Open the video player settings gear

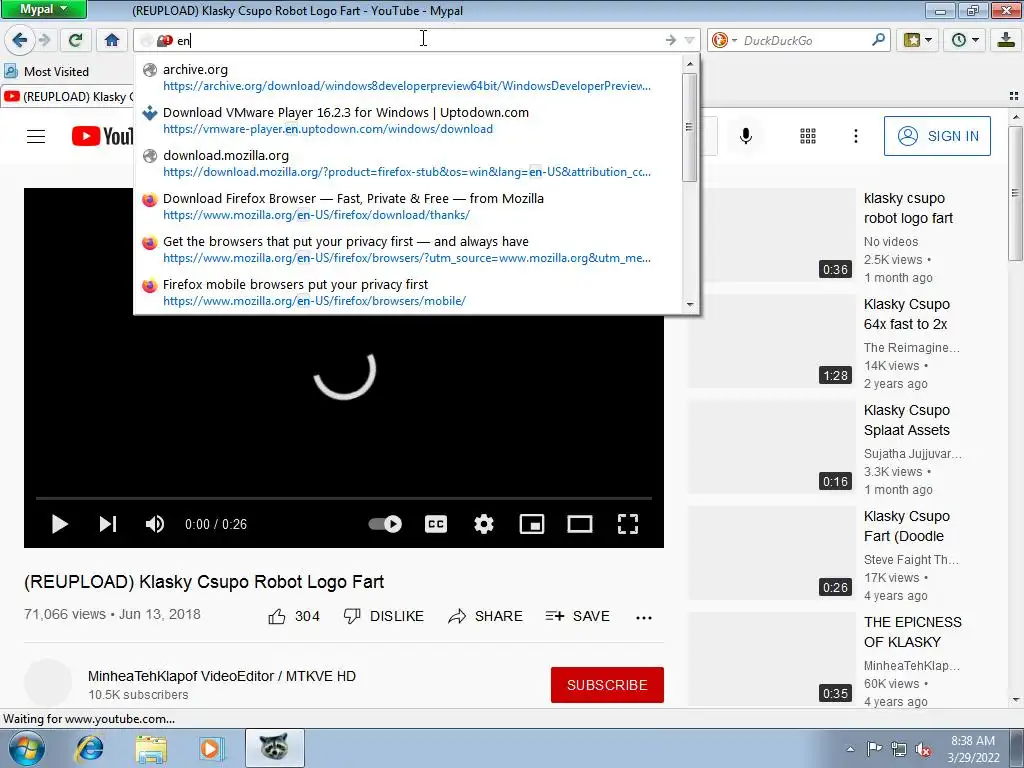pyautogui.click(x=484, y=524)
